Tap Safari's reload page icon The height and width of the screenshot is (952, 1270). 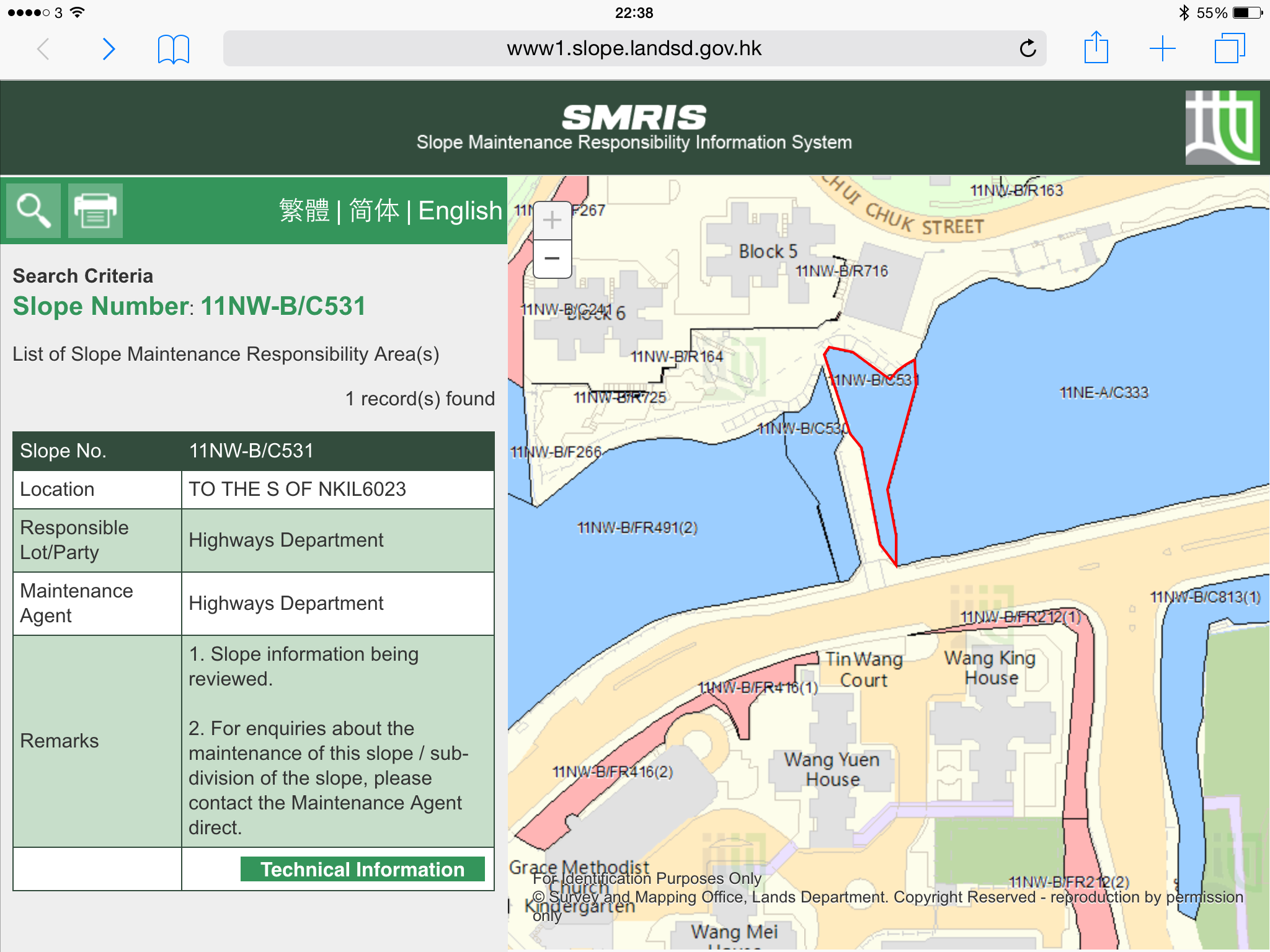click(1028, 48)
